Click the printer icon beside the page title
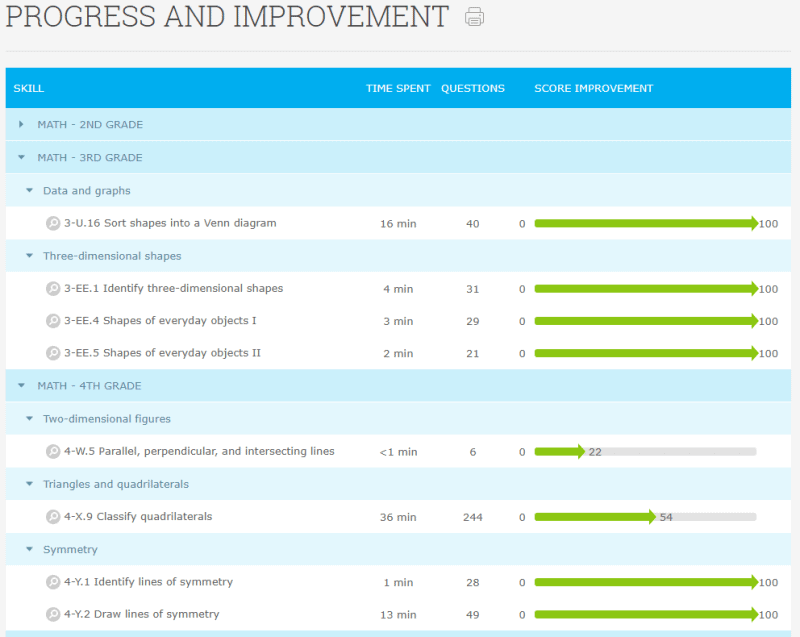Image resolution: width=800 pixels, height=637 pixels. click(x=473, y=17)
